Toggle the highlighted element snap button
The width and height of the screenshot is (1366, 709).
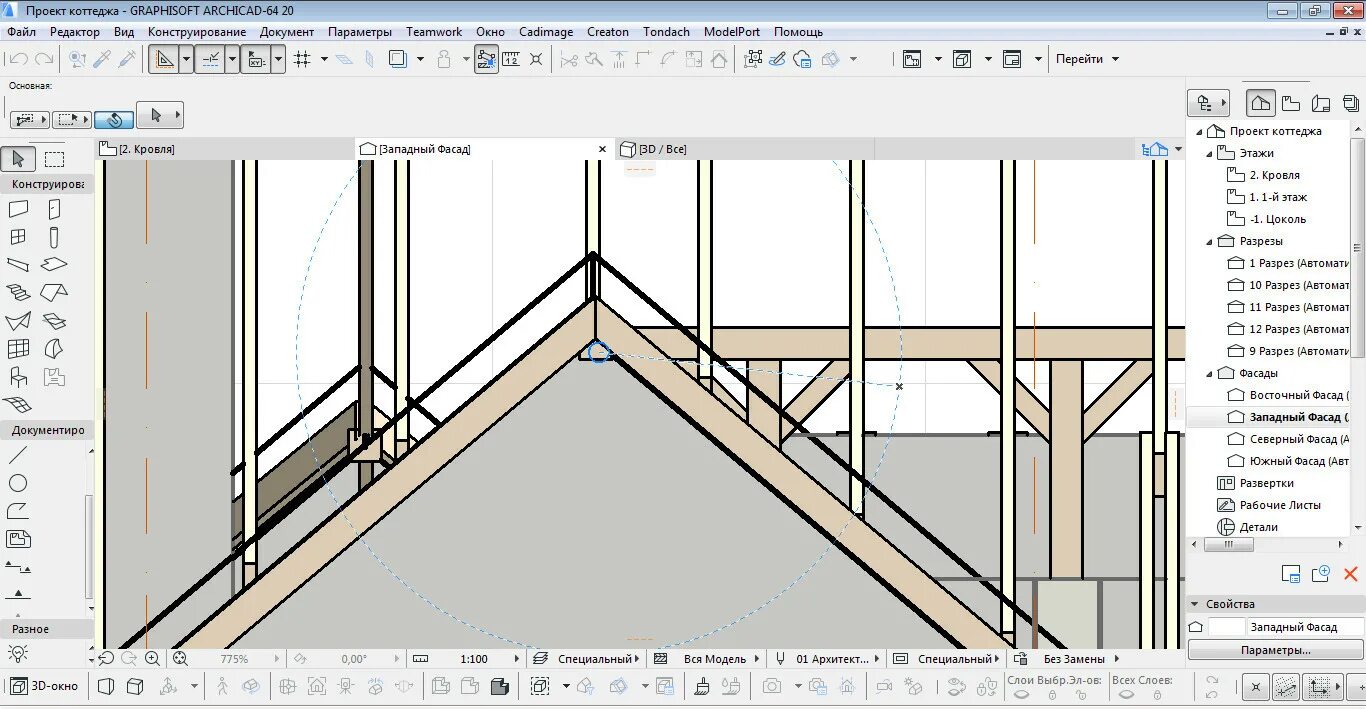486,59
